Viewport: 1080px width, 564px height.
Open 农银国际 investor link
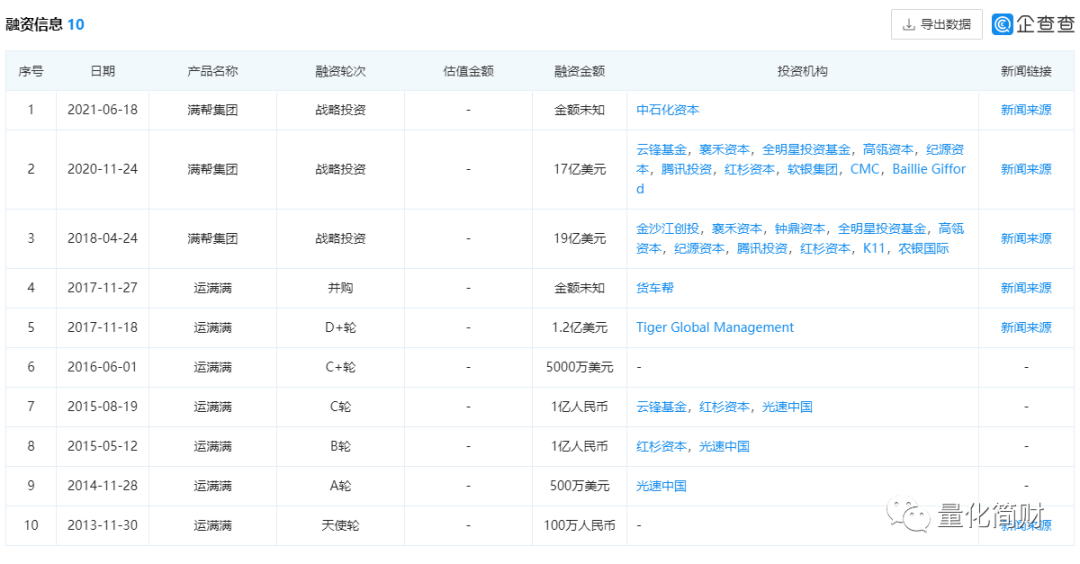click(923, 248)
